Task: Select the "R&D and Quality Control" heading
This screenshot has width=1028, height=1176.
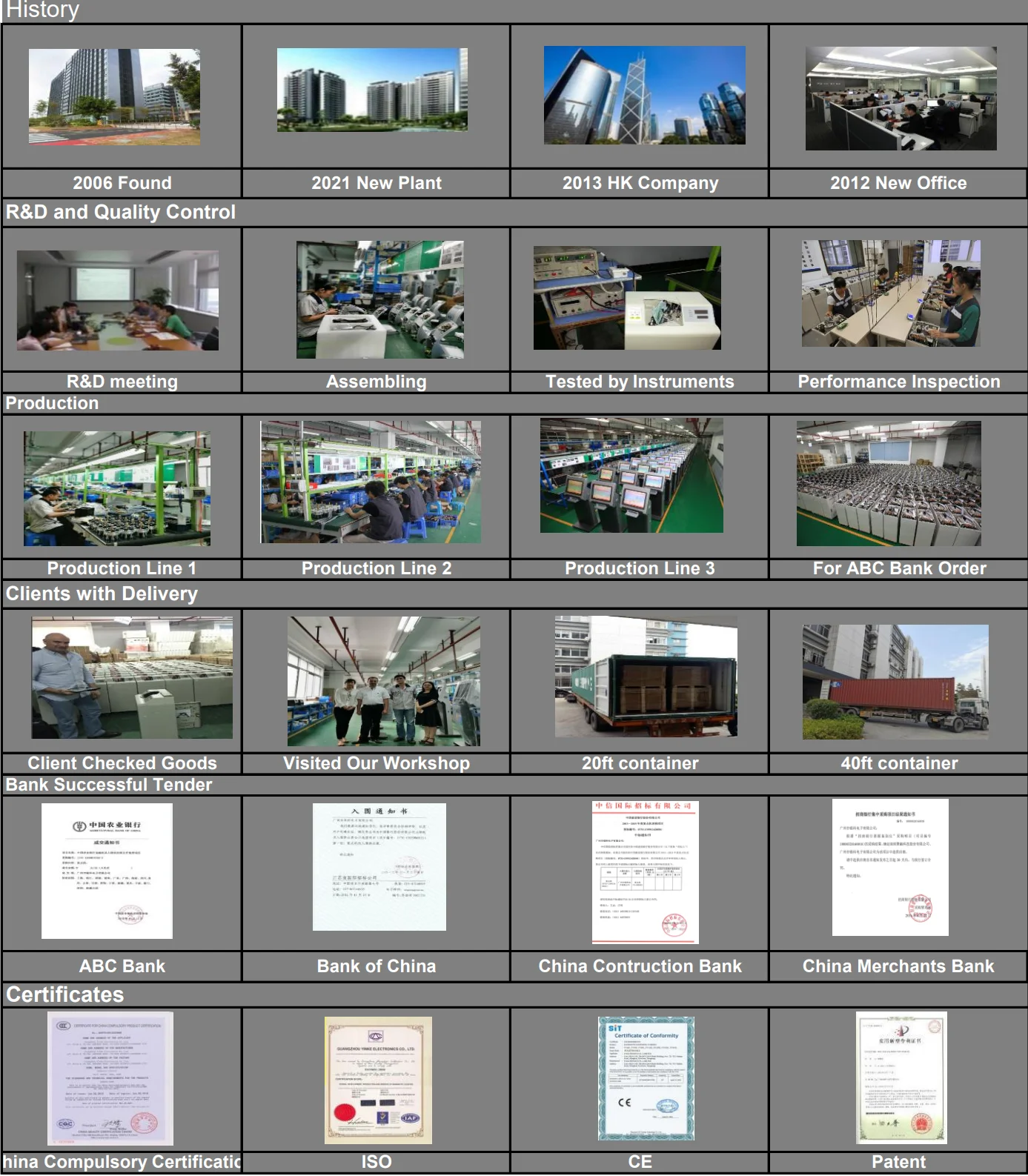Action: (121, 212)
